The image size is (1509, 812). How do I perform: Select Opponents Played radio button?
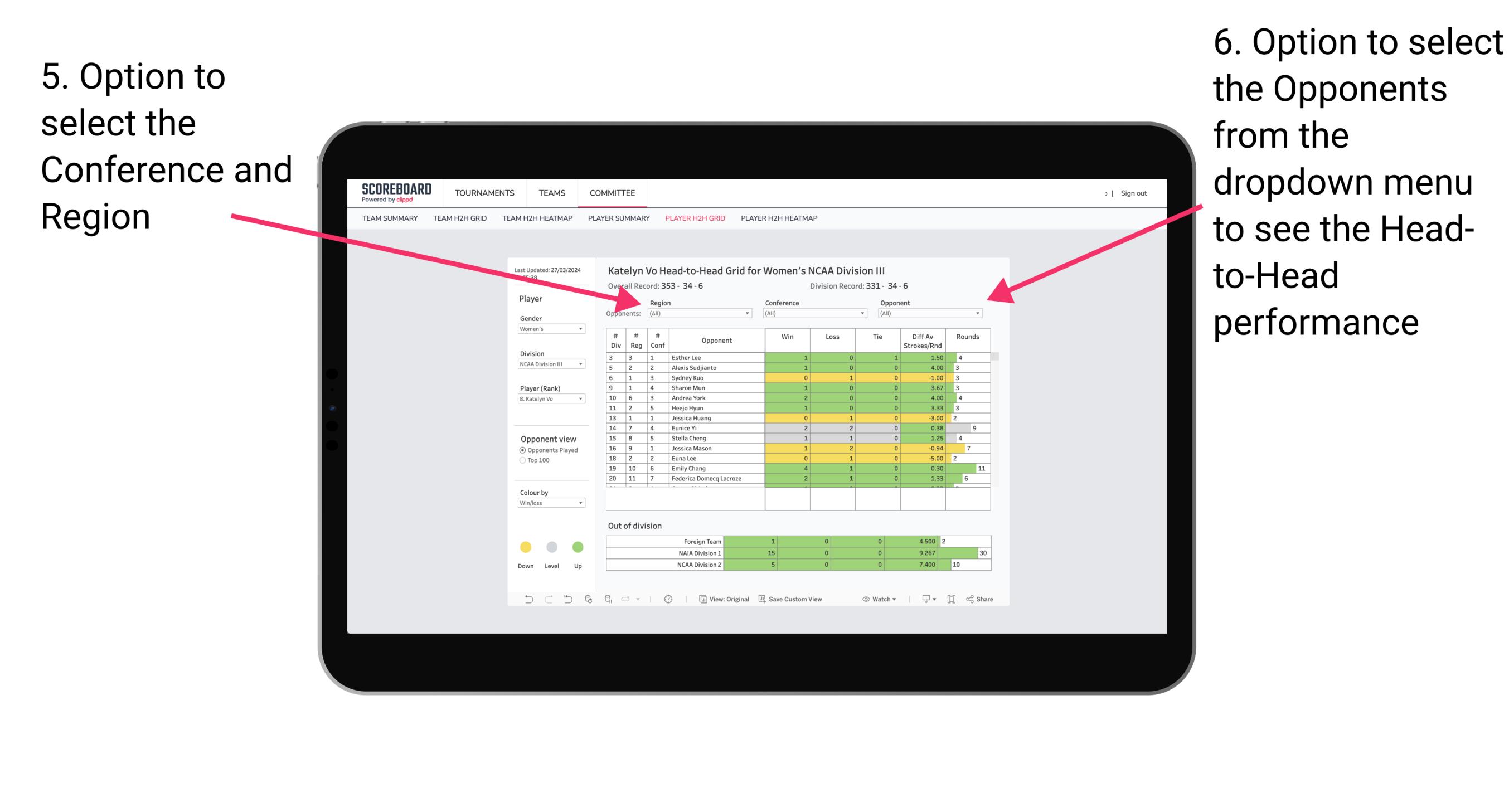(x=521, y=449)
